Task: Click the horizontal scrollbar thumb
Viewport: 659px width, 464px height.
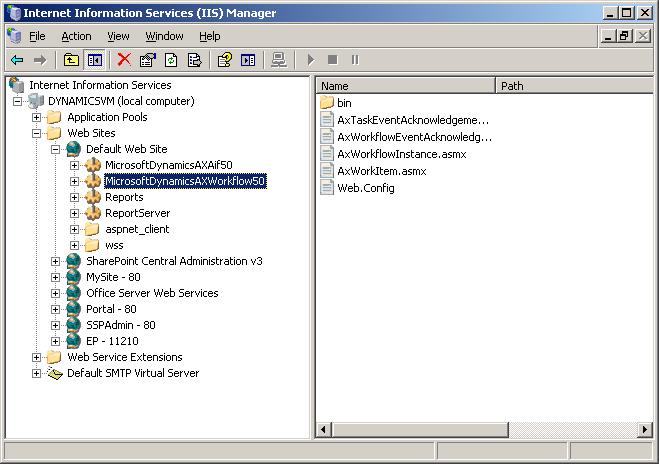Action: (x=419, y=430)
